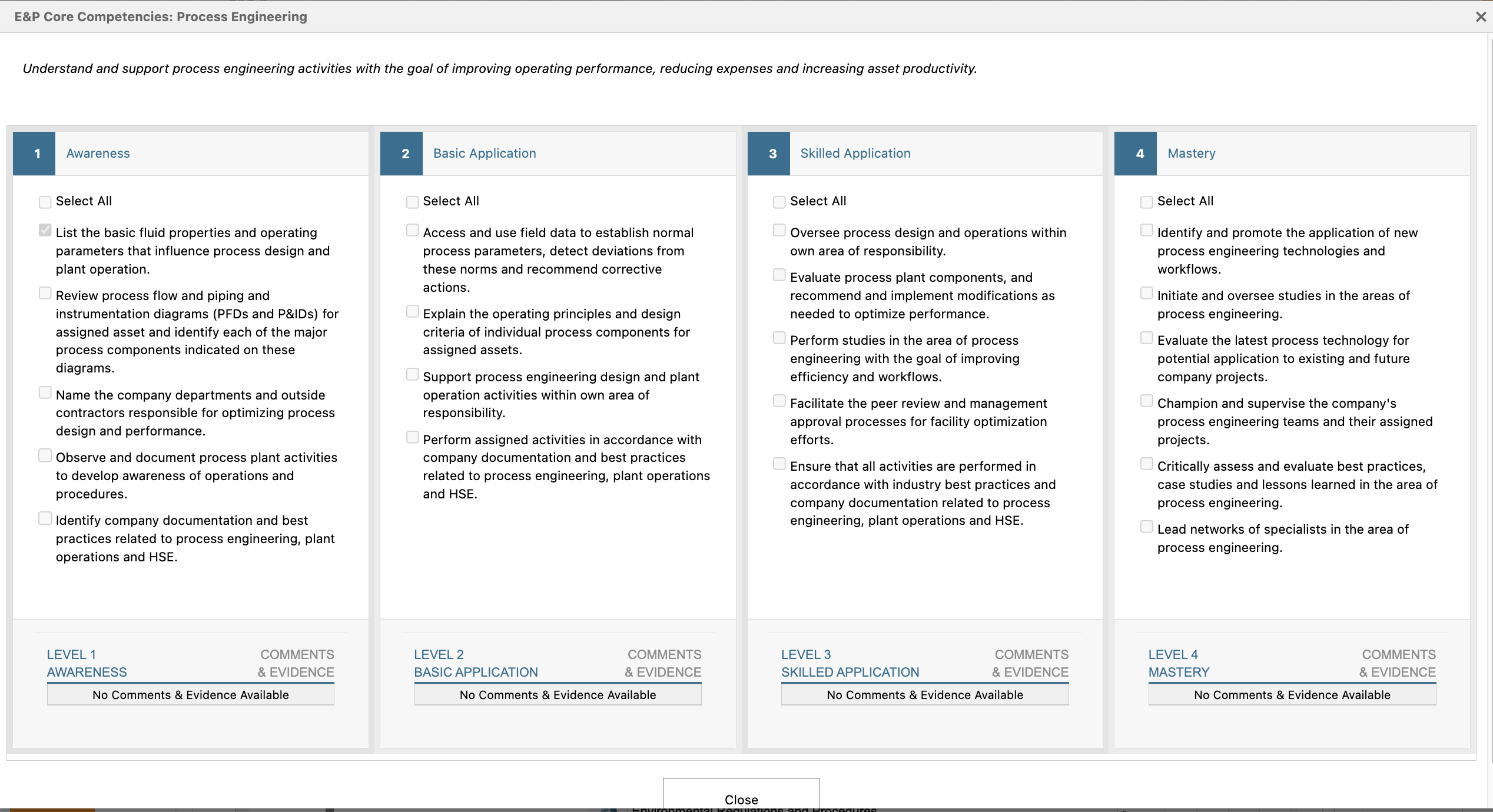The image size is (1493, 812).
Task: Tick 'Initiate and oversee studies' checkbox
Action: 1147,293
